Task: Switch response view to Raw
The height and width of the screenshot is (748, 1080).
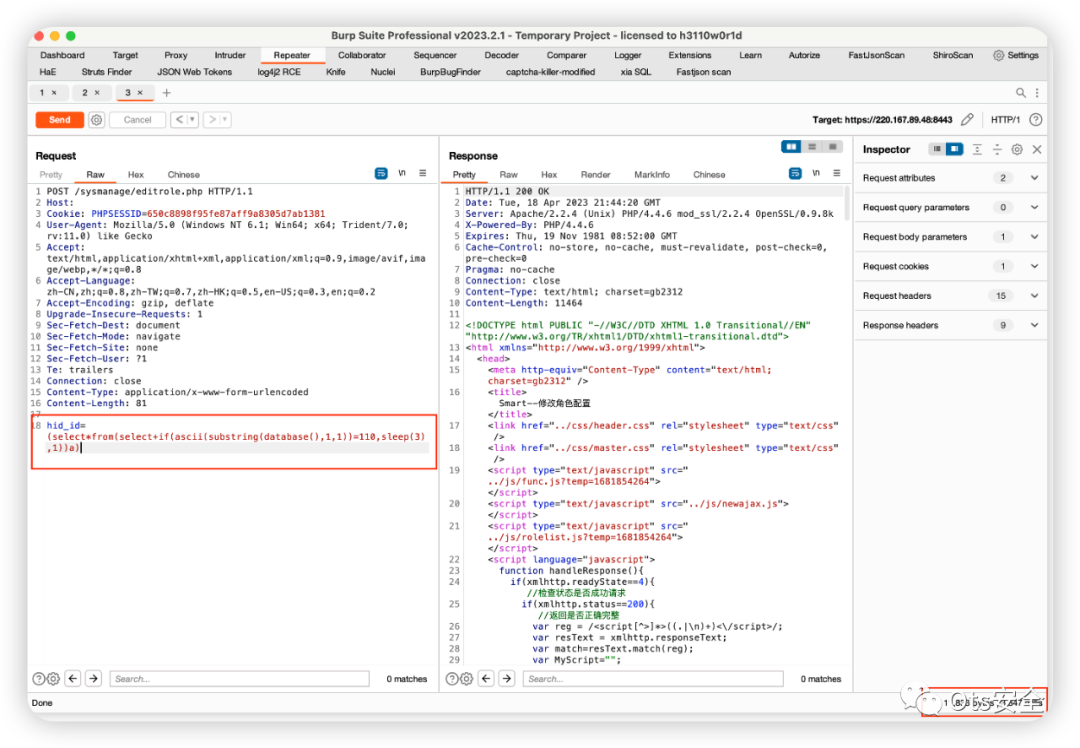Action: pos(508,175)
